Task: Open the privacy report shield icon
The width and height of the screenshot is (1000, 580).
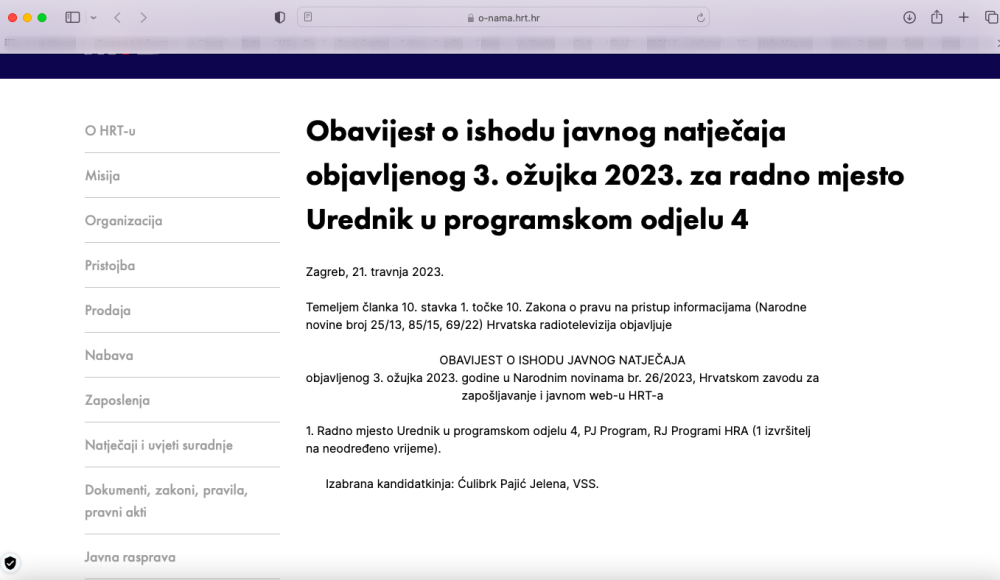Action: tap(280, 18)
